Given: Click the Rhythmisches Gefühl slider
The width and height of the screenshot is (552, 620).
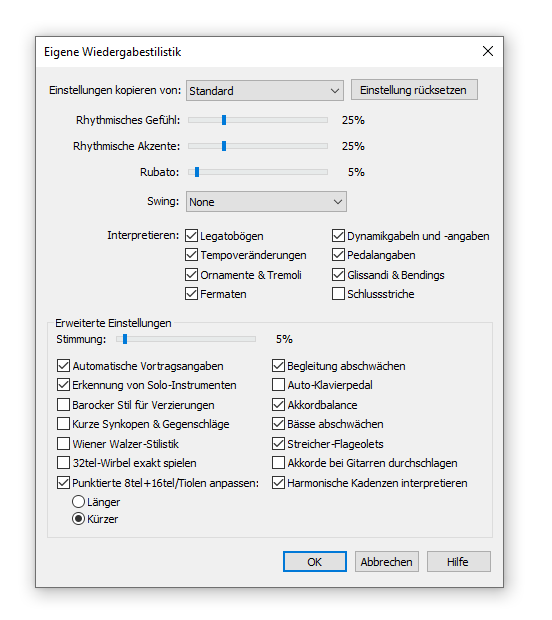Looking at the screenshot, I should coord(258,120).
